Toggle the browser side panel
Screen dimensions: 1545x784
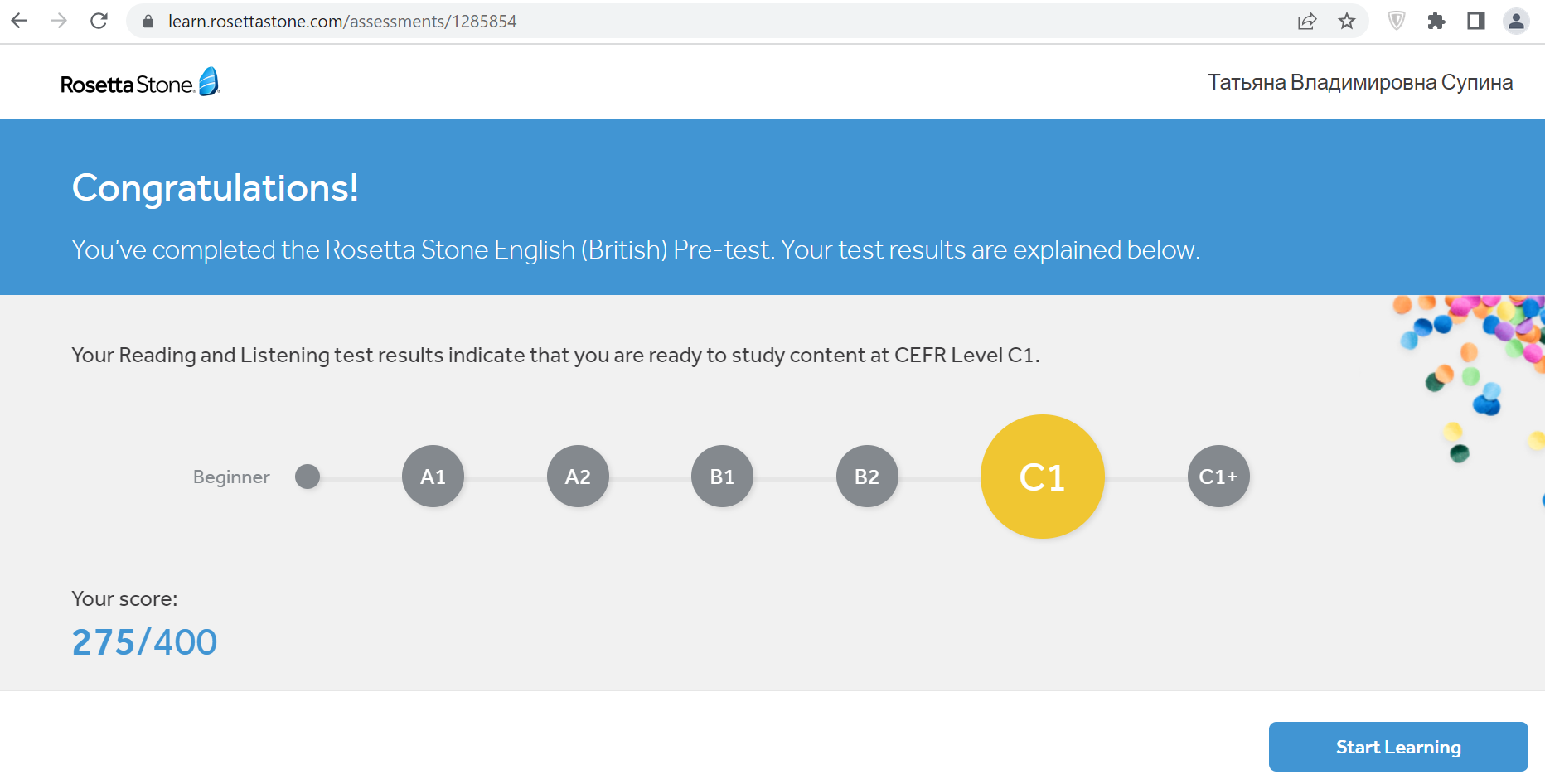tap(1476, 22)
